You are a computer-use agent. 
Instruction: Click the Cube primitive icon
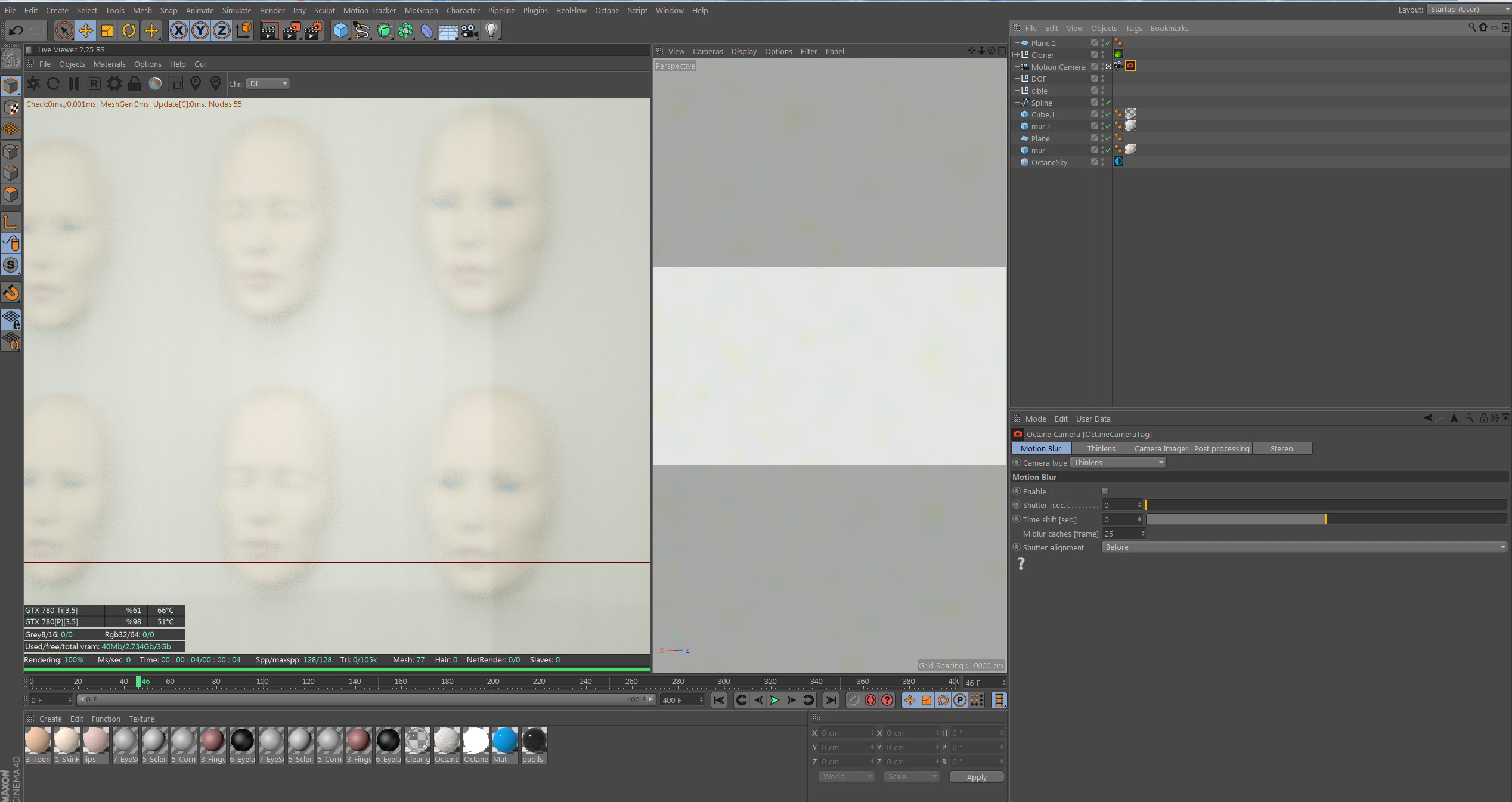point(340,30)
